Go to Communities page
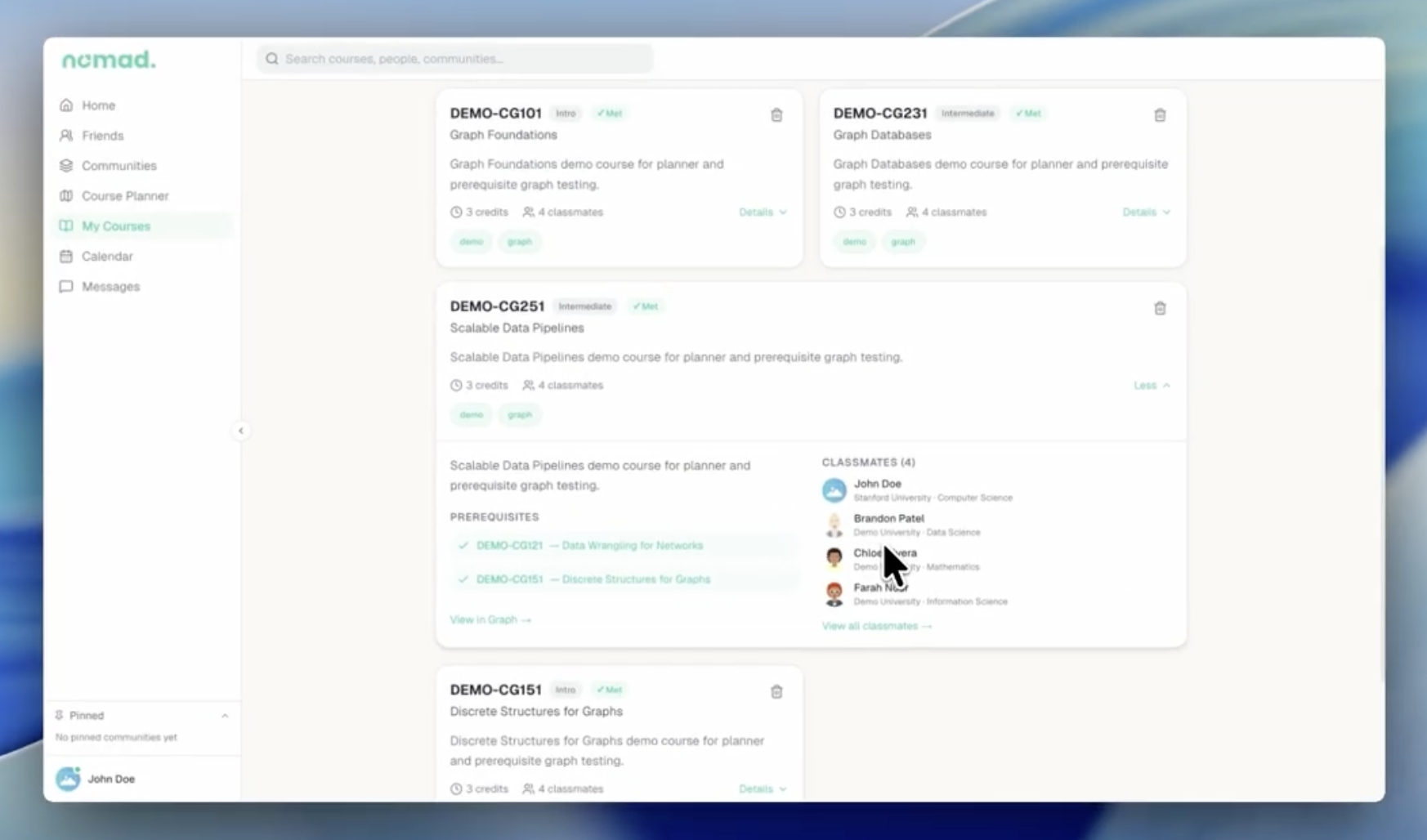Viewport: 1427px width, 840px height. [141, 166]
